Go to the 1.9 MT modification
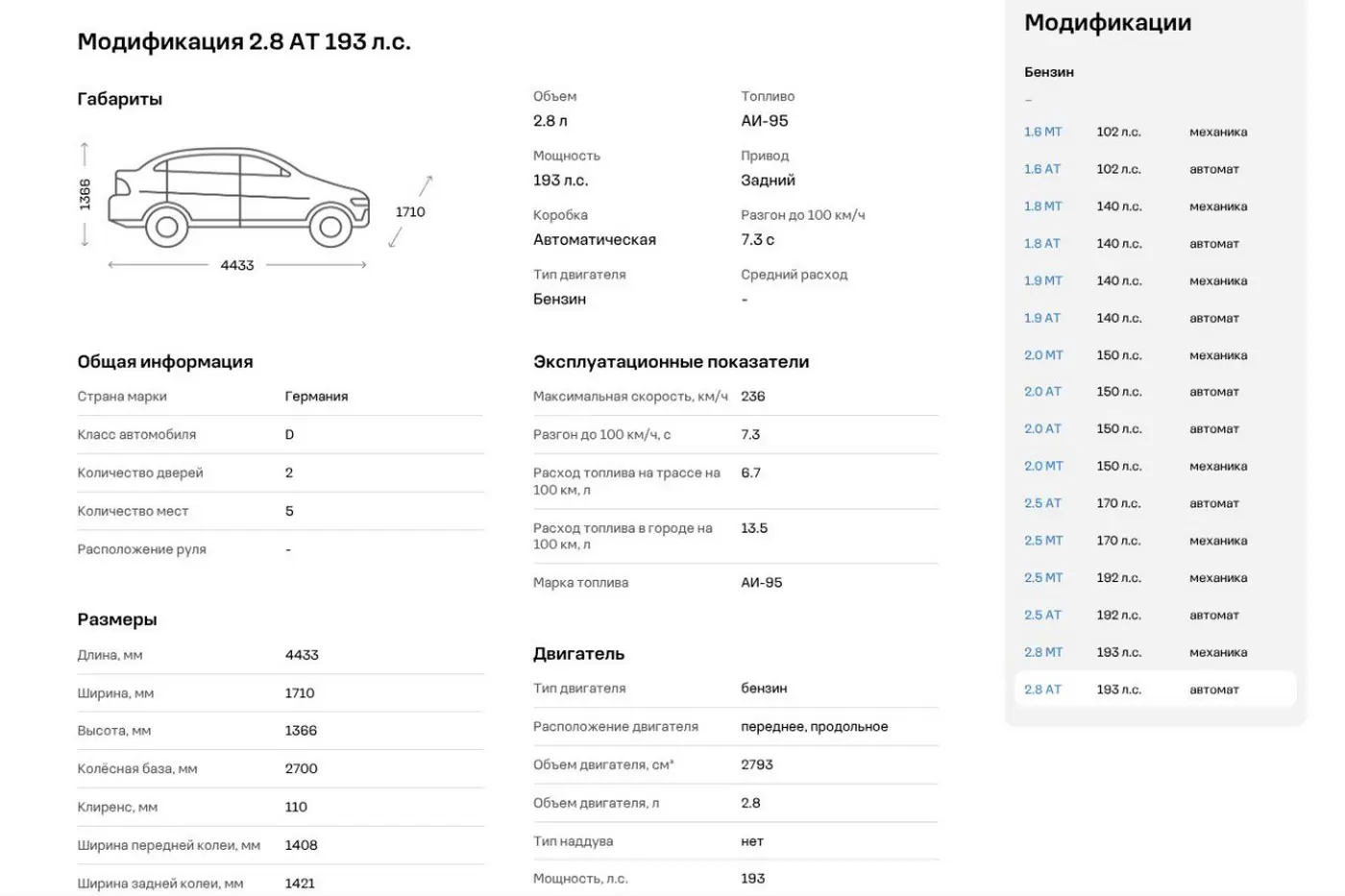Image resolution: width=1345 pixels, height=896 pixels. click(1042, 280)
